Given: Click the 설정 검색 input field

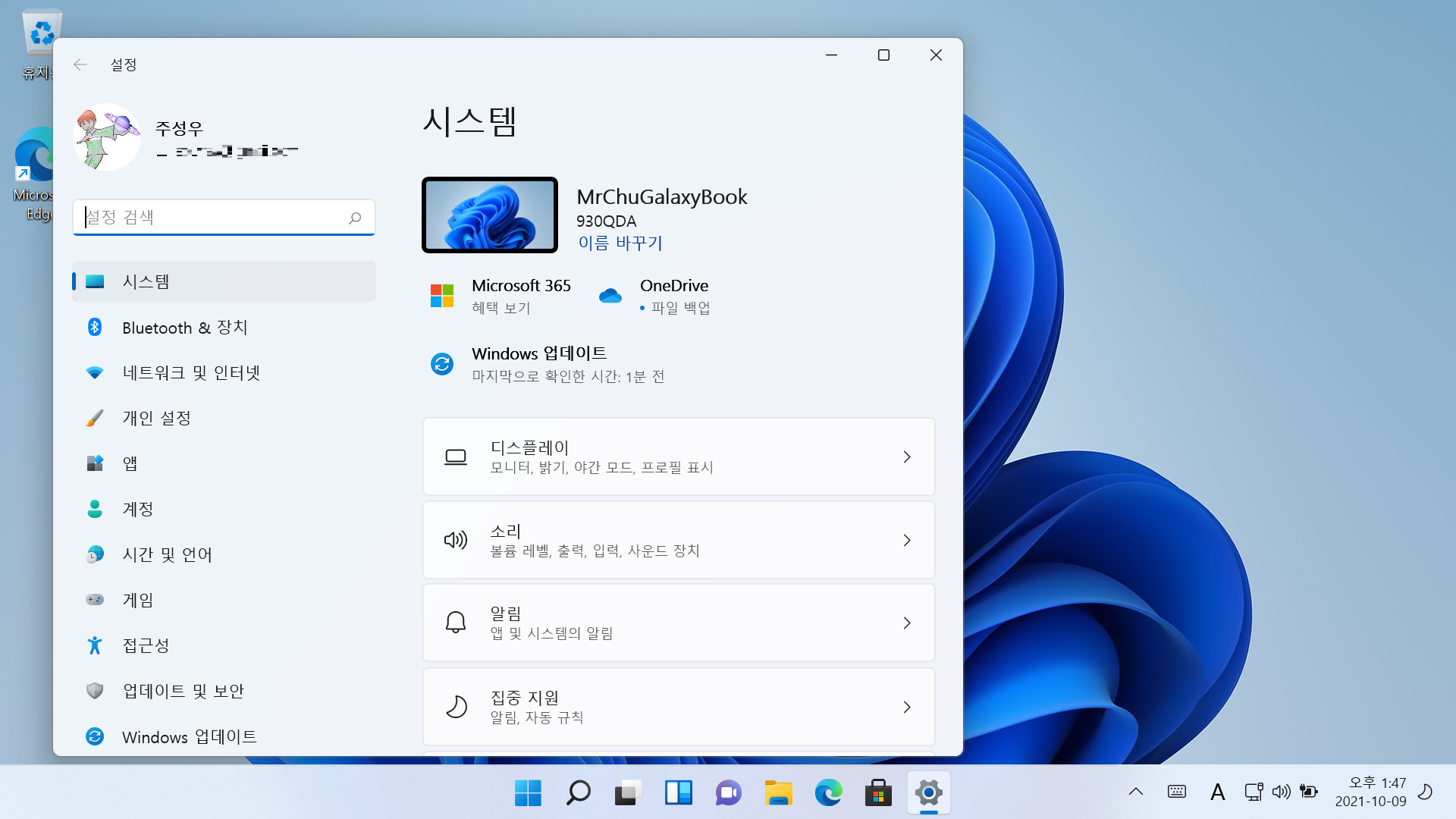Looking at the screenshot, I should (212, 218).
